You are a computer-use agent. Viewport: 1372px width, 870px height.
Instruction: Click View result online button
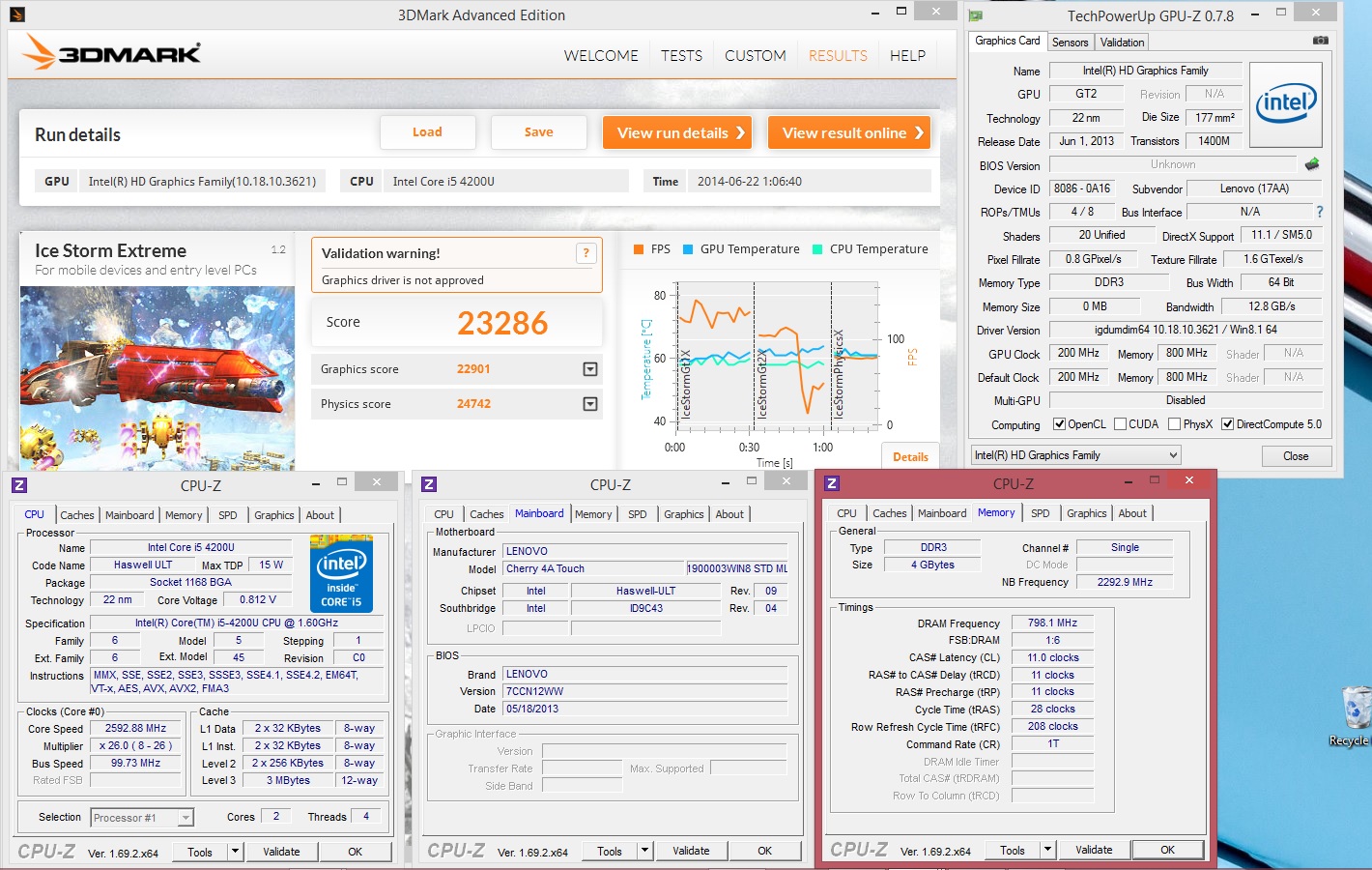849,132
